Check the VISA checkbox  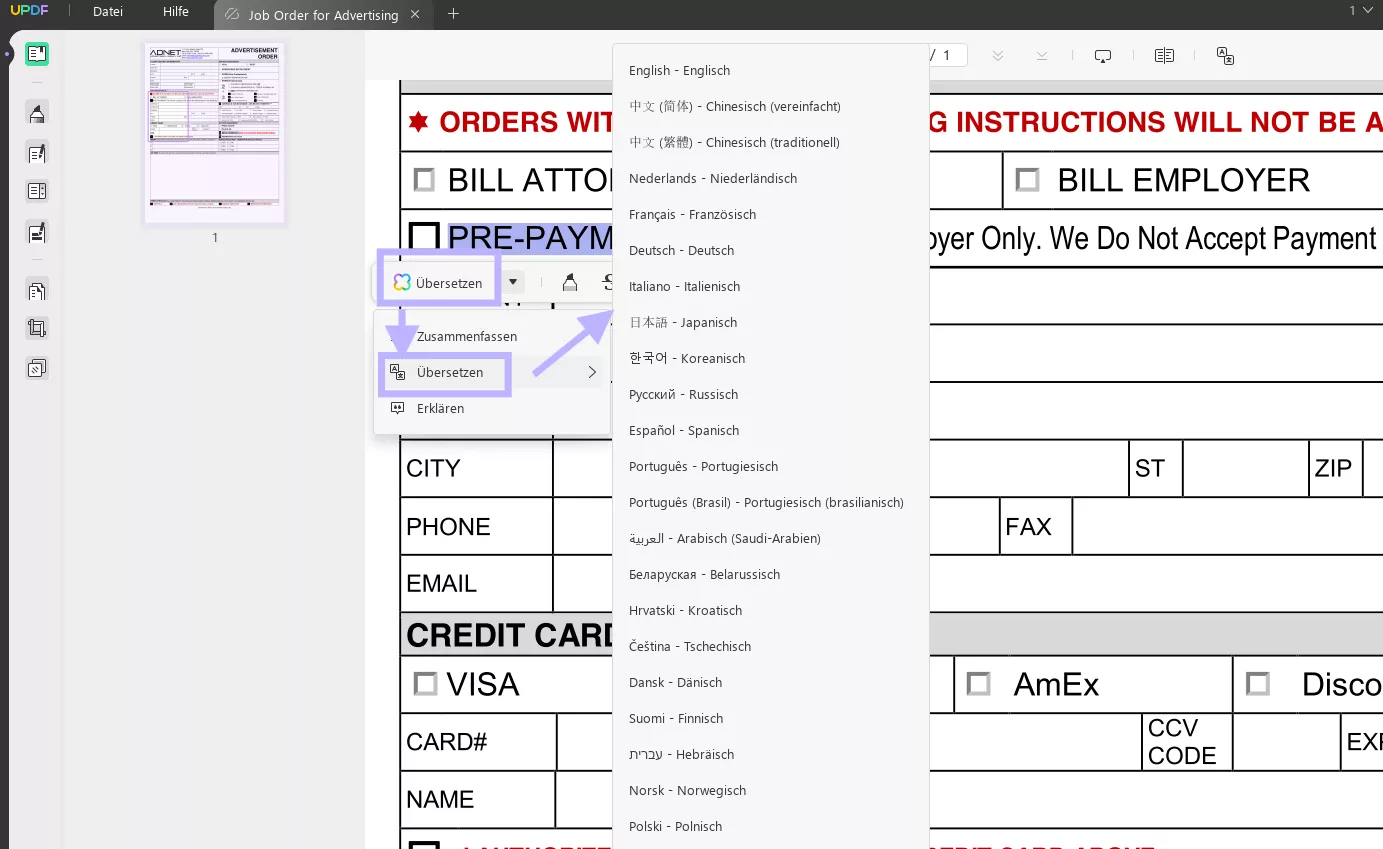[425, 684]
